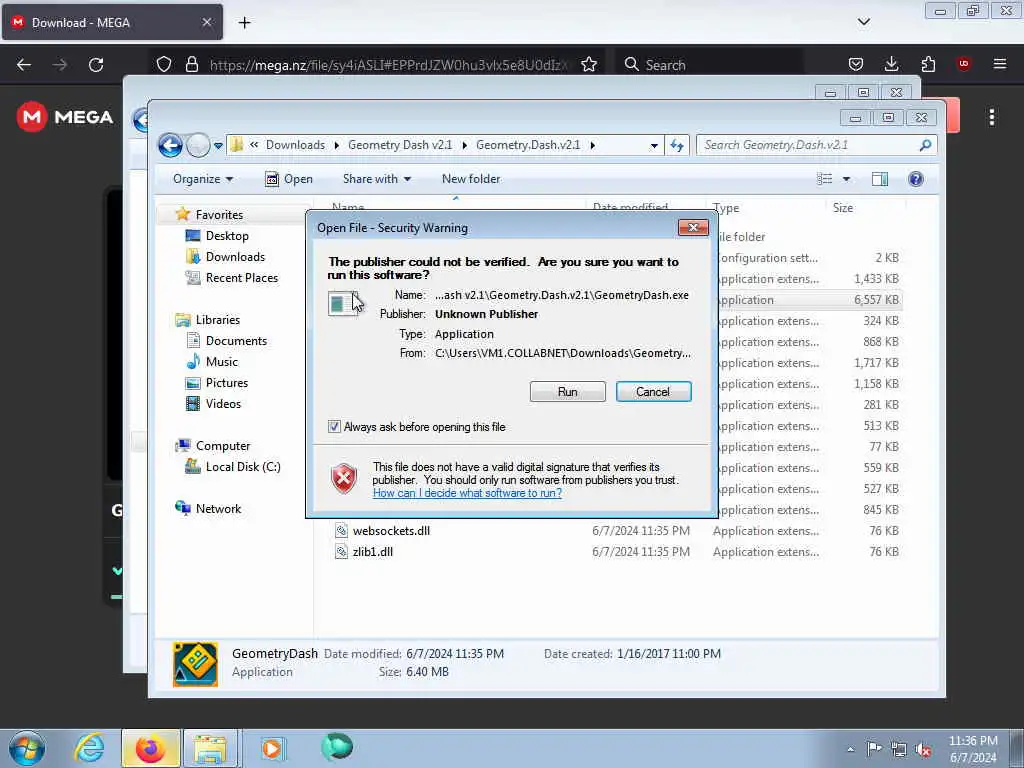
Task: Open recent locations dropdown near nav arrows
Action: [x=218, y=146]
